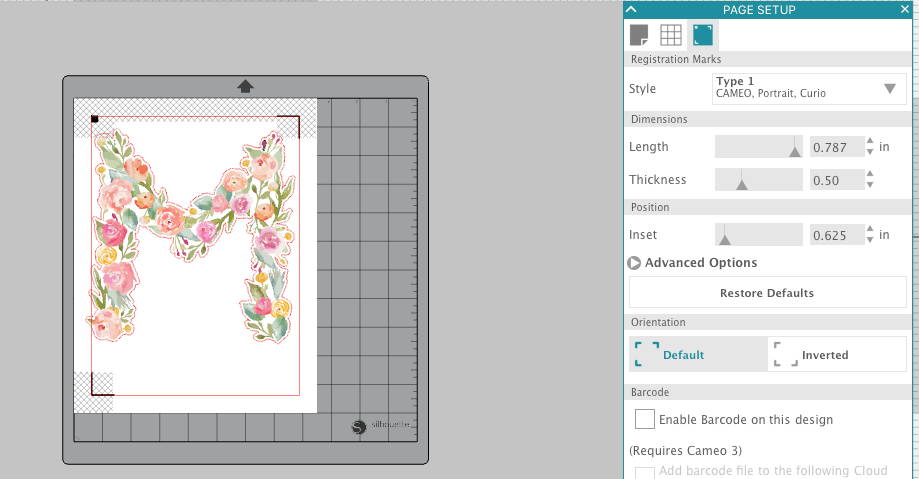
Task: Adjust the Inset slider
Action: [758, 235]
